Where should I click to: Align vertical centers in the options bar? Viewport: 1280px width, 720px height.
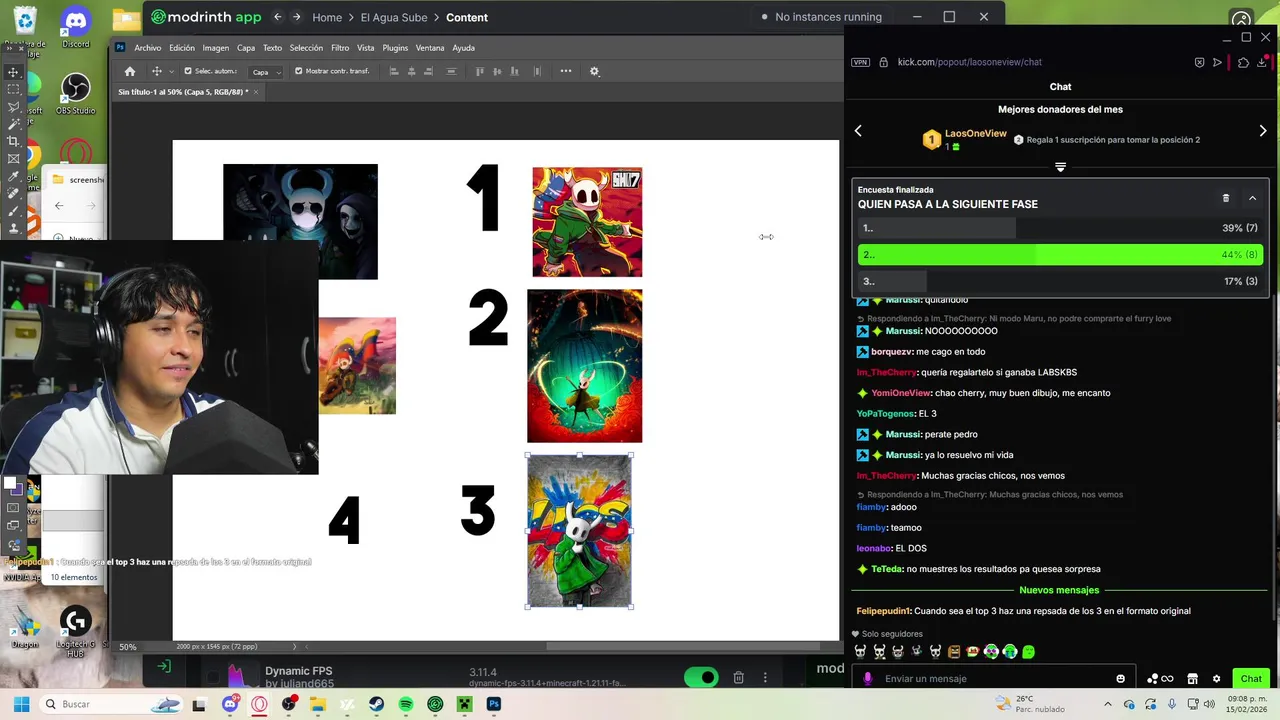click(497, 71)
